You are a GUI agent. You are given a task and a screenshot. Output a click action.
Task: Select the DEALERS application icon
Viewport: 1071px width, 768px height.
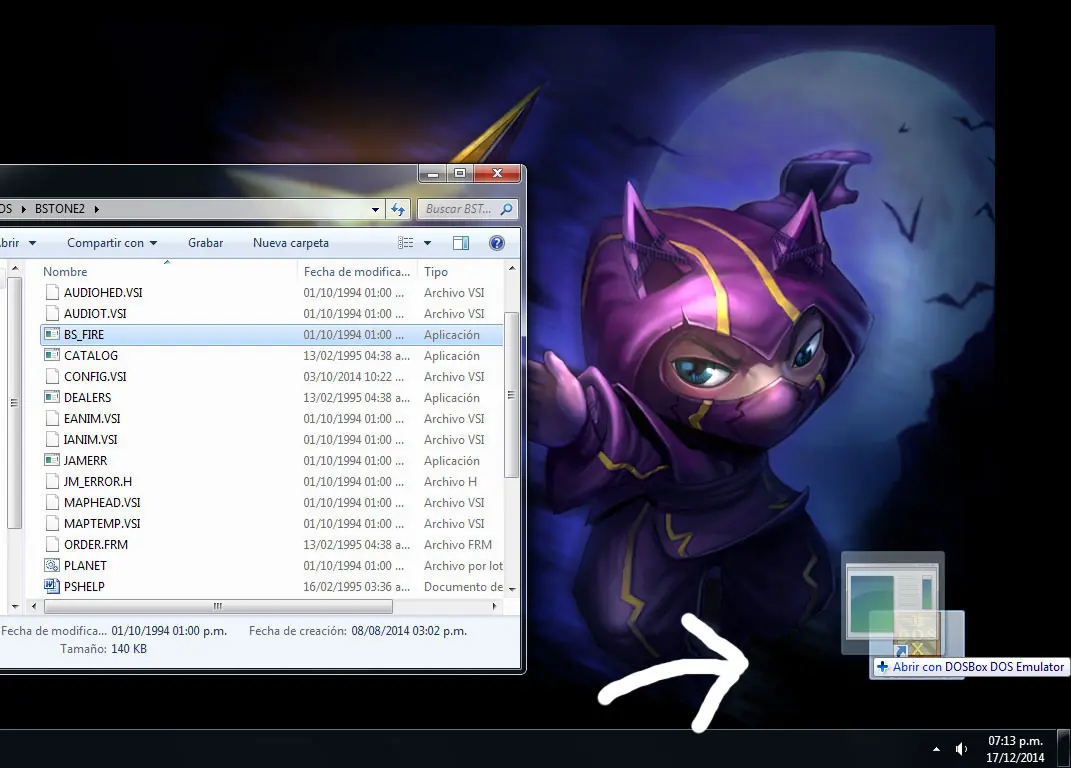click(x=51, y=397)
